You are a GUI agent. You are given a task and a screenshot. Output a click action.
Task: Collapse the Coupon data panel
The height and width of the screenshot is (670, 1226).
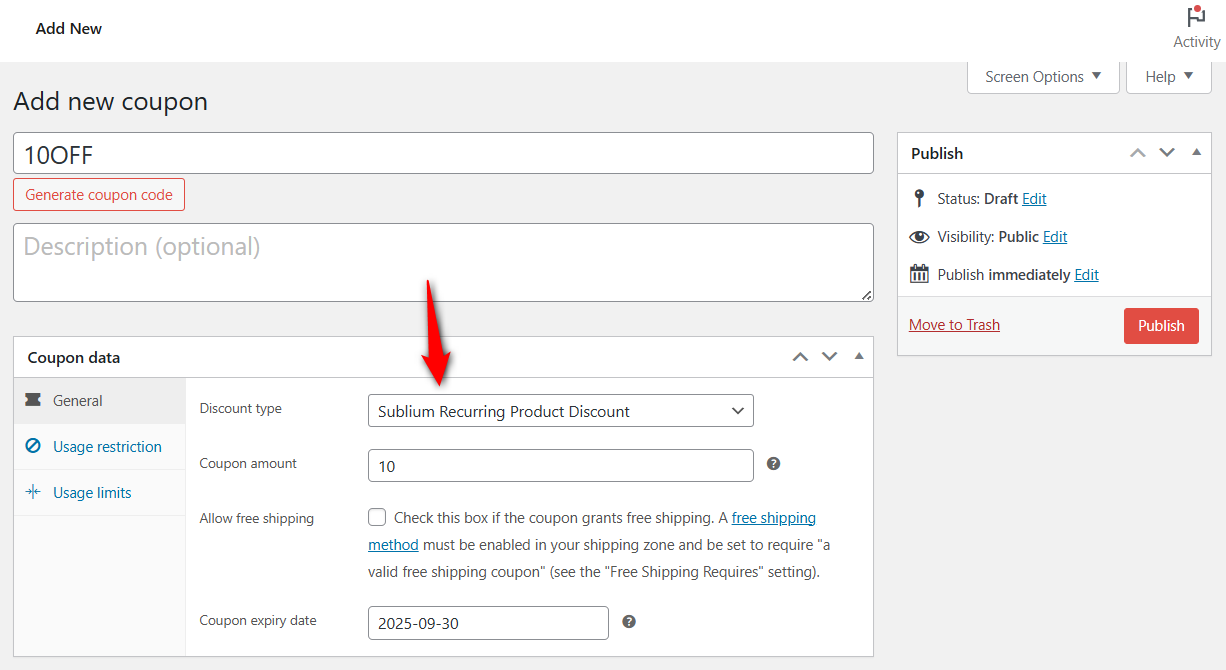point(858,356)
